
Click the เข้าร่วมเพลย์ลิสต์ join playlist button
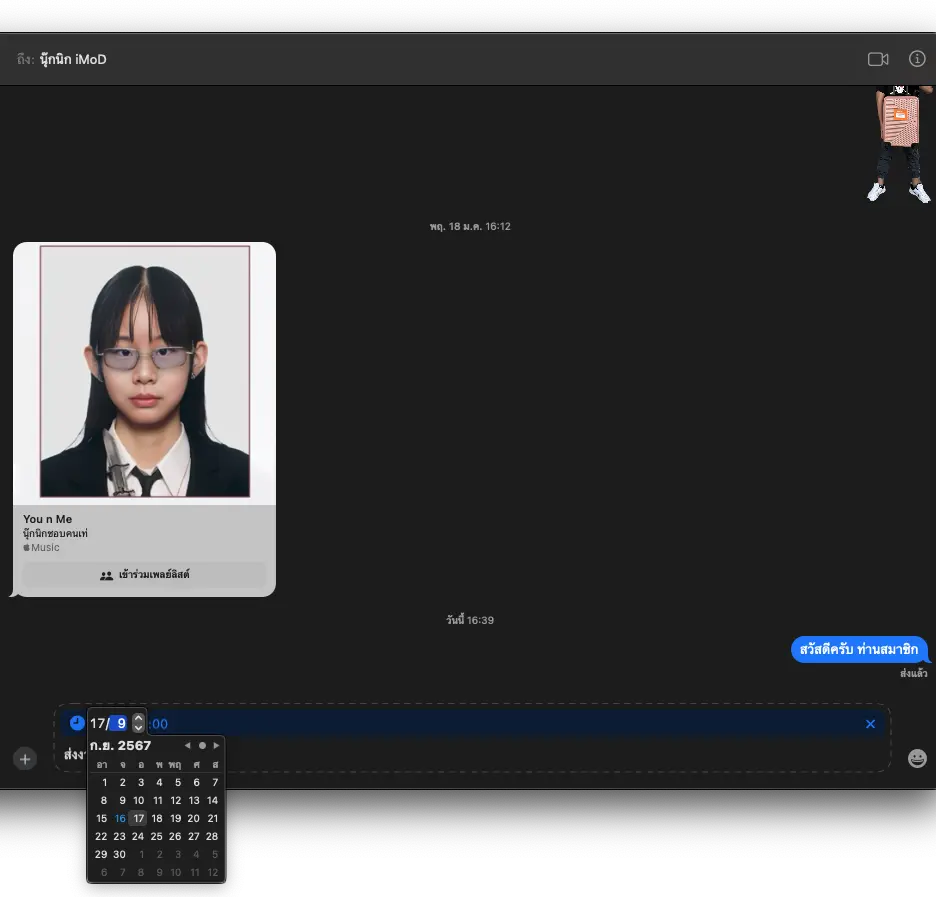tap(144, 575)
